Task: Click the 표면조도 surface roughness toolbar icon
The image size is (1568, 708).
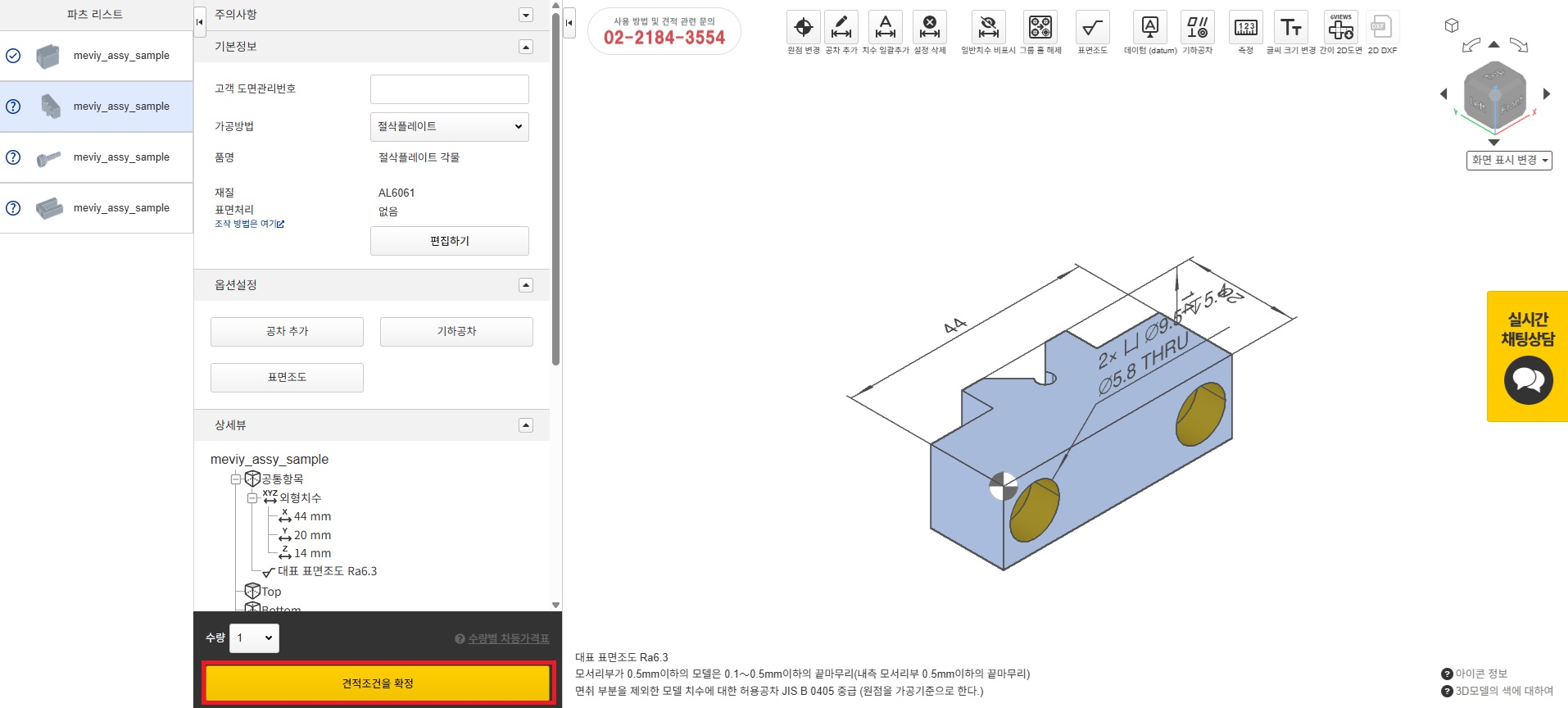Action: pos(1091,28)
